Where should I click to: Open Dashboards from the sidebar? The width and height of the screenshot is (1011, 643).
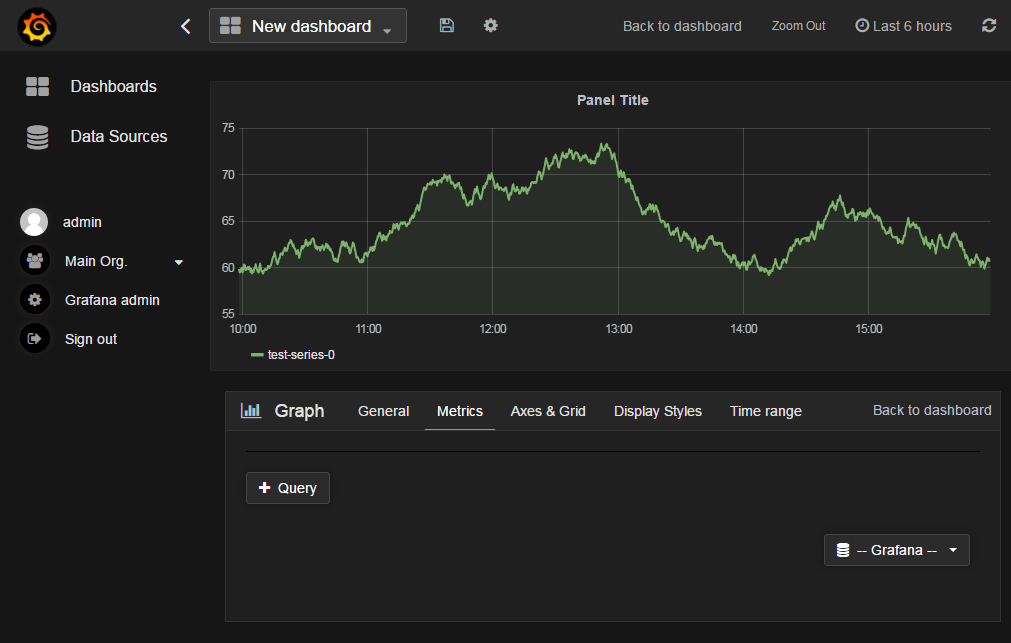point(113,86)
